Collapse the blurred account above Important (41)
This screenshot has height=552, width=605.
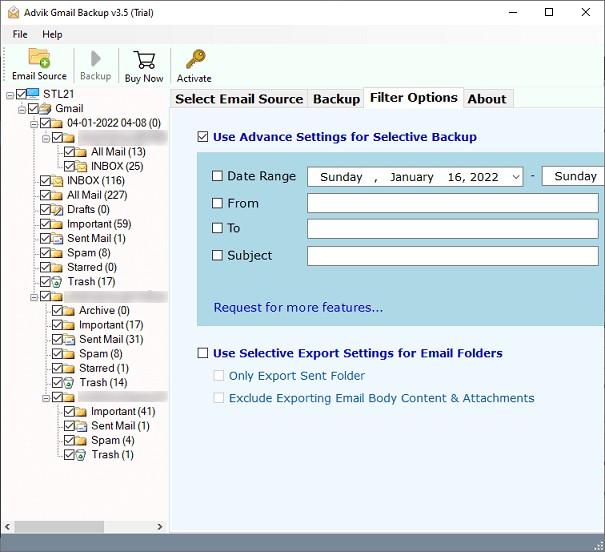[46, 398]
